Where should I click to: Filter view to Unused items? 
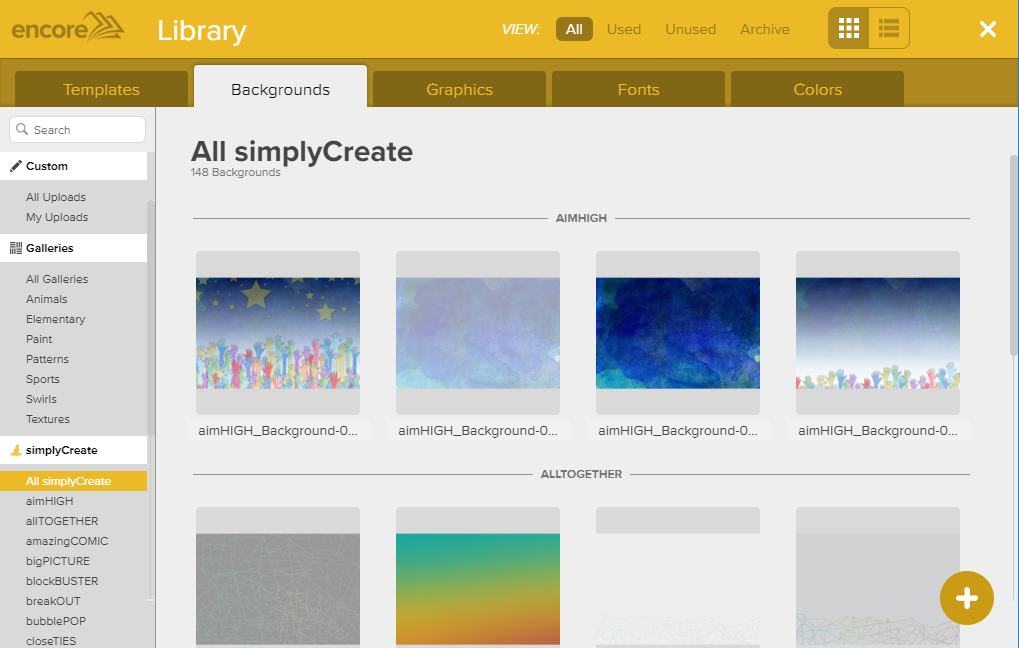click(690, 29)
